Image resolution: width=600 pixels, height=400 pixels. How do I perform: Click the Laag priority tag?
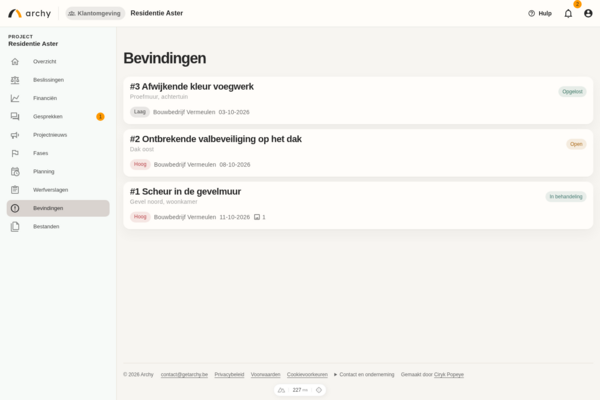click(140, 112)
